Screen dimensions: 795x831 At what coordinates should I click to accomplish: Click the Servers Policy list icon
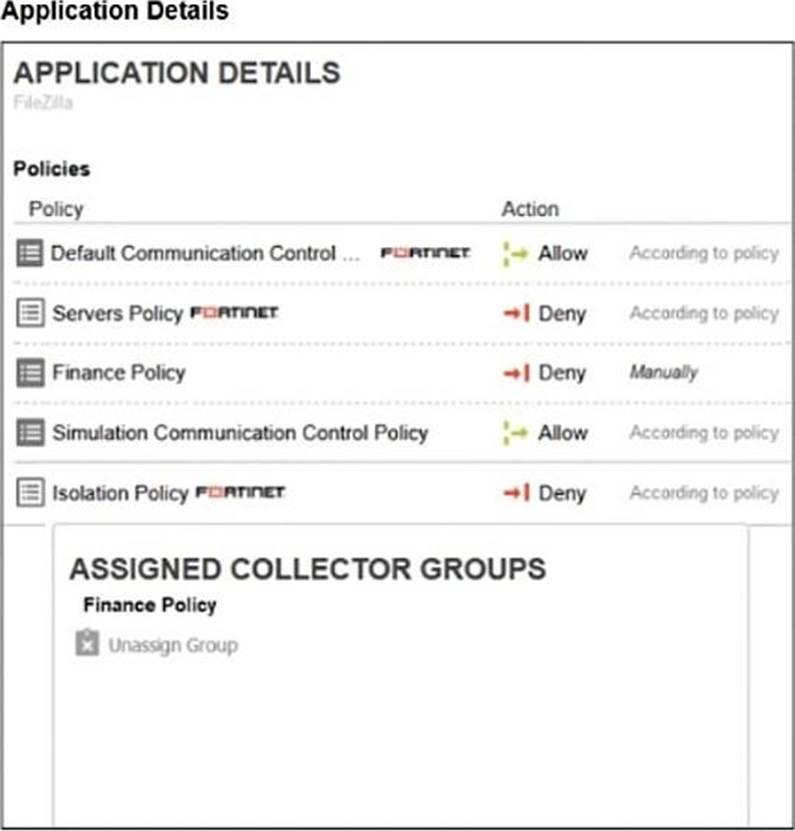[x=31, y=313]
